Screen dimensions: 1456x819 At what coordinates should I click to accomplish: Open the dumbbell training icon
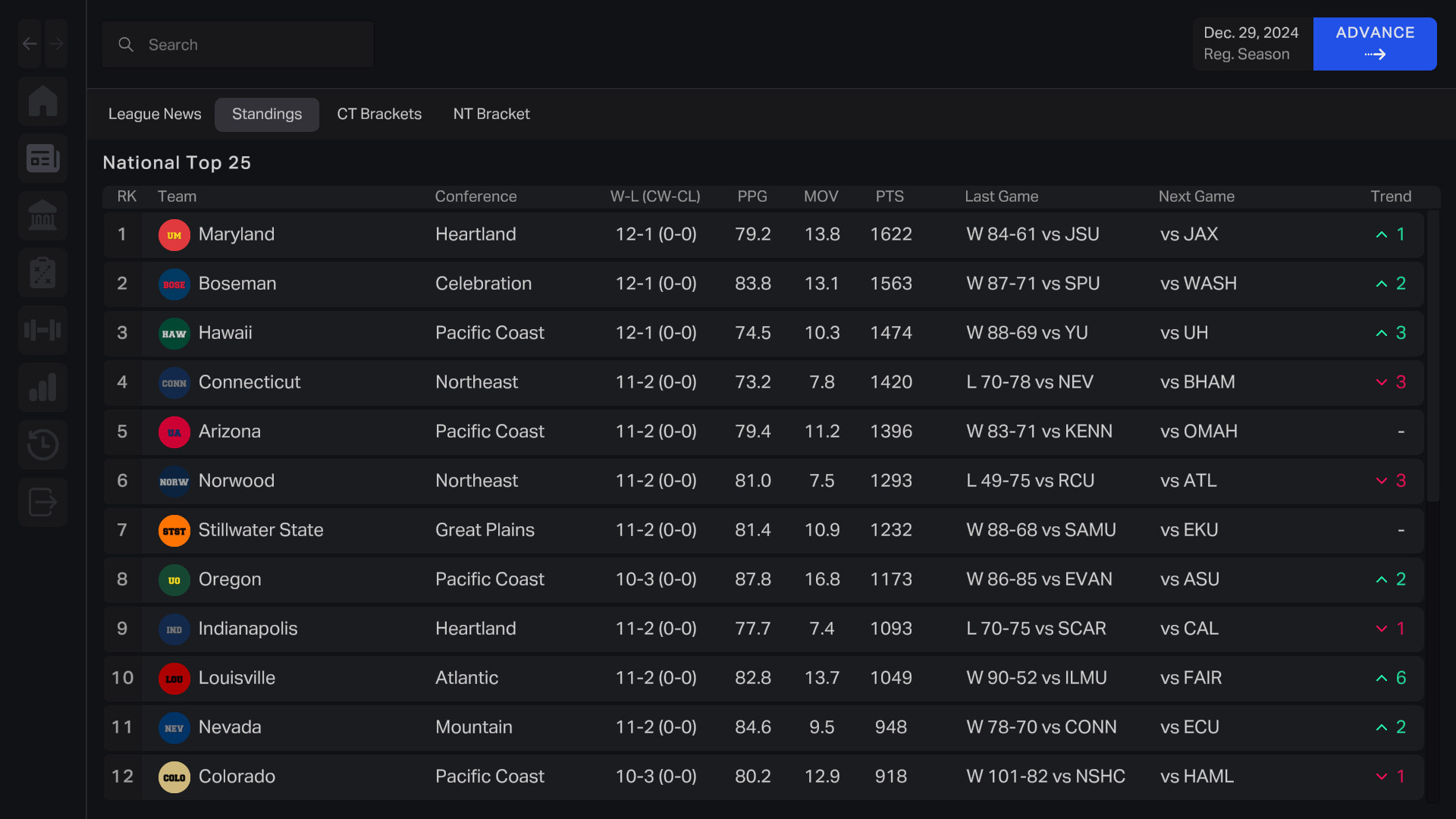[x=42, y=331]
